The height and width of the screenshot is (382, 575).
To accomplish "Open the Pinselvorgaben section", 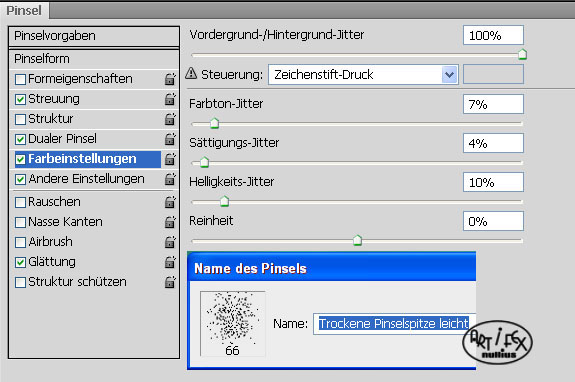I will (x=94, y=36).
